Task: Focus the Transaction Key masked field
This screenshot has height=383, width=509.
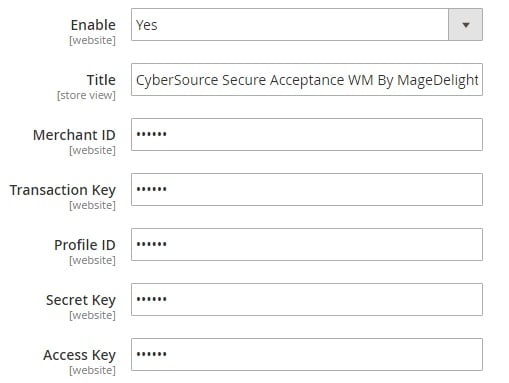Action: click(307, 189)
